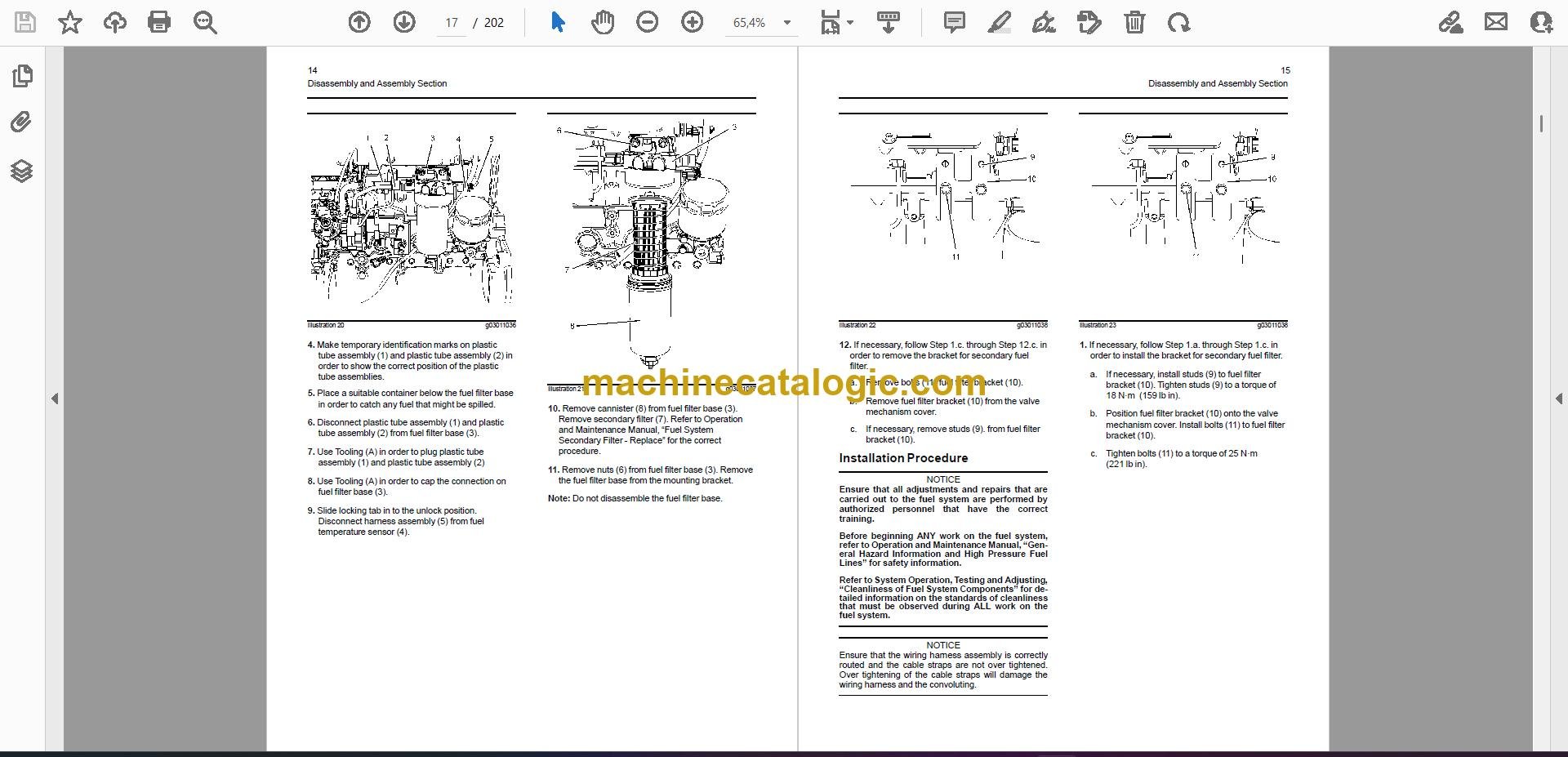Click the vertical scrollbar thumb
This screenshot has width=1568, height=757.
[1541, 123]
